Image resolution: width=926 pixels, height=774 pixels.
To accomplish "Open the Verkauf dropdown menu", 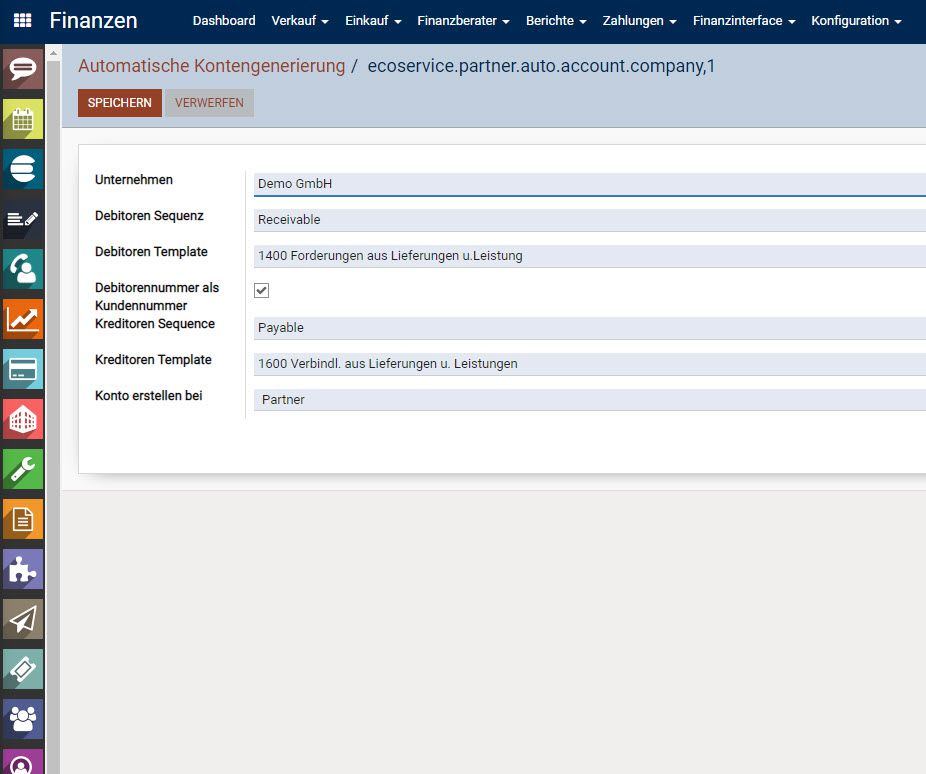I will click(299, 20).
